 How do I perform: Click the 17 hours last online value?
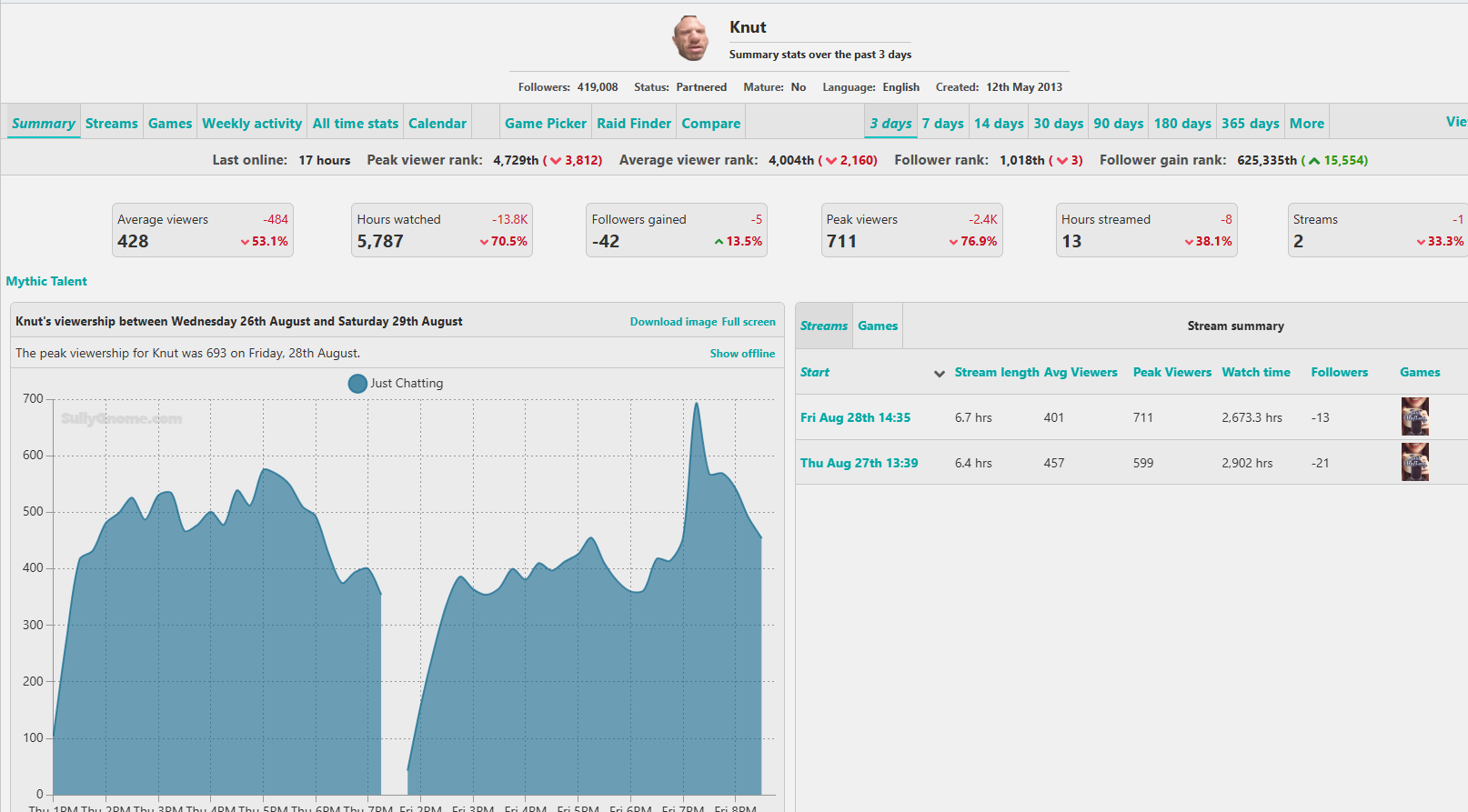(x=325, y=160)
